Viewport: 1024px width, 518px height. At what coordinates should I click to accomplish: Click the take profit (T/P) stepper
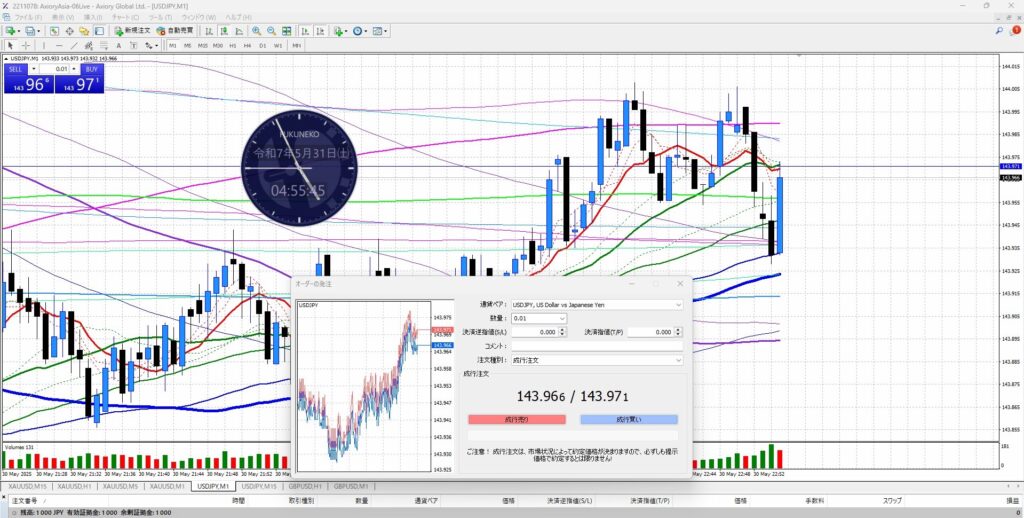pyautogui.click(x=679, y=332)
